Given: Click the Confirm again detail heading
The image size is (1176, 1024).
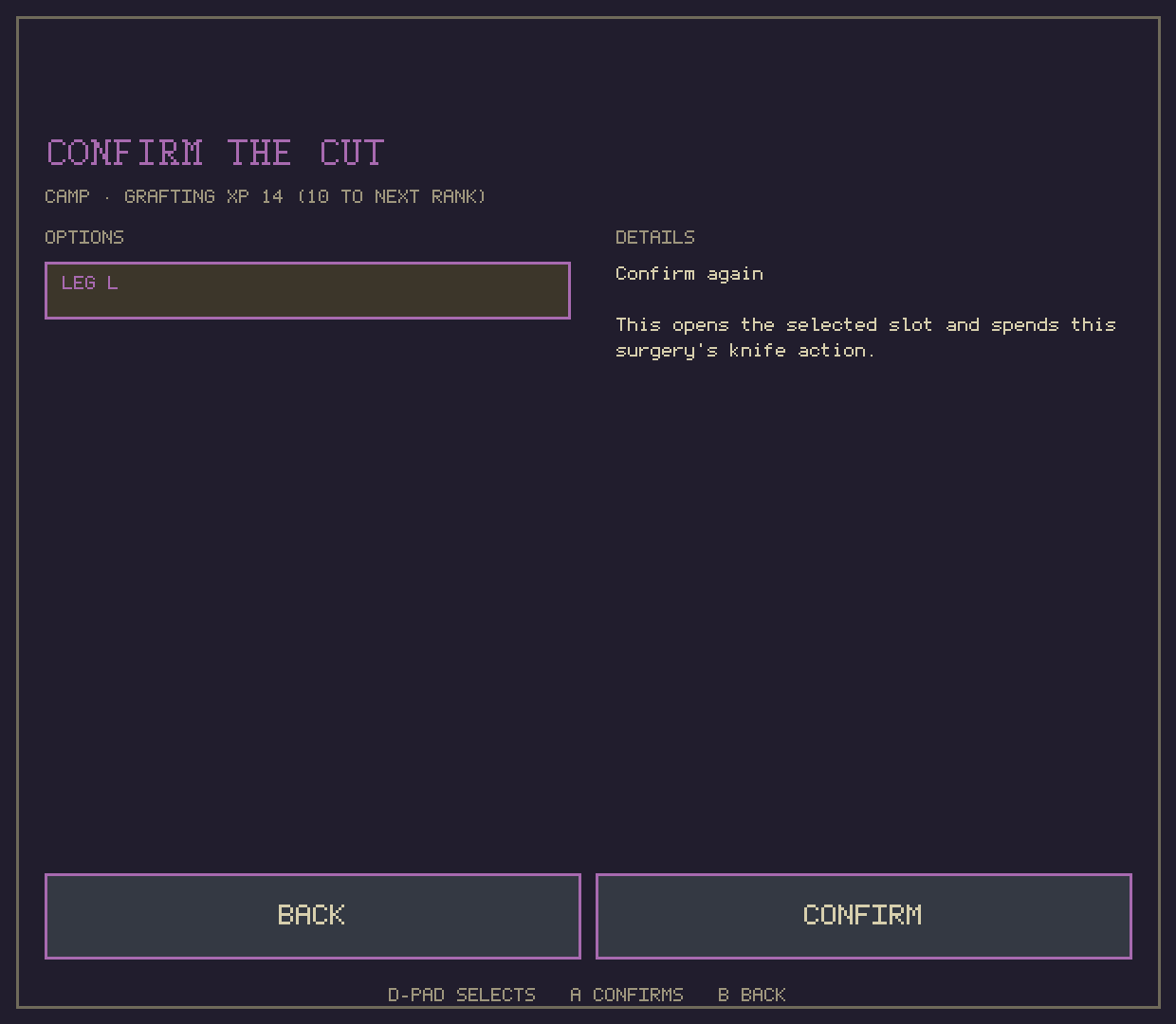Looking at the screenshot, I should [689, 274].
